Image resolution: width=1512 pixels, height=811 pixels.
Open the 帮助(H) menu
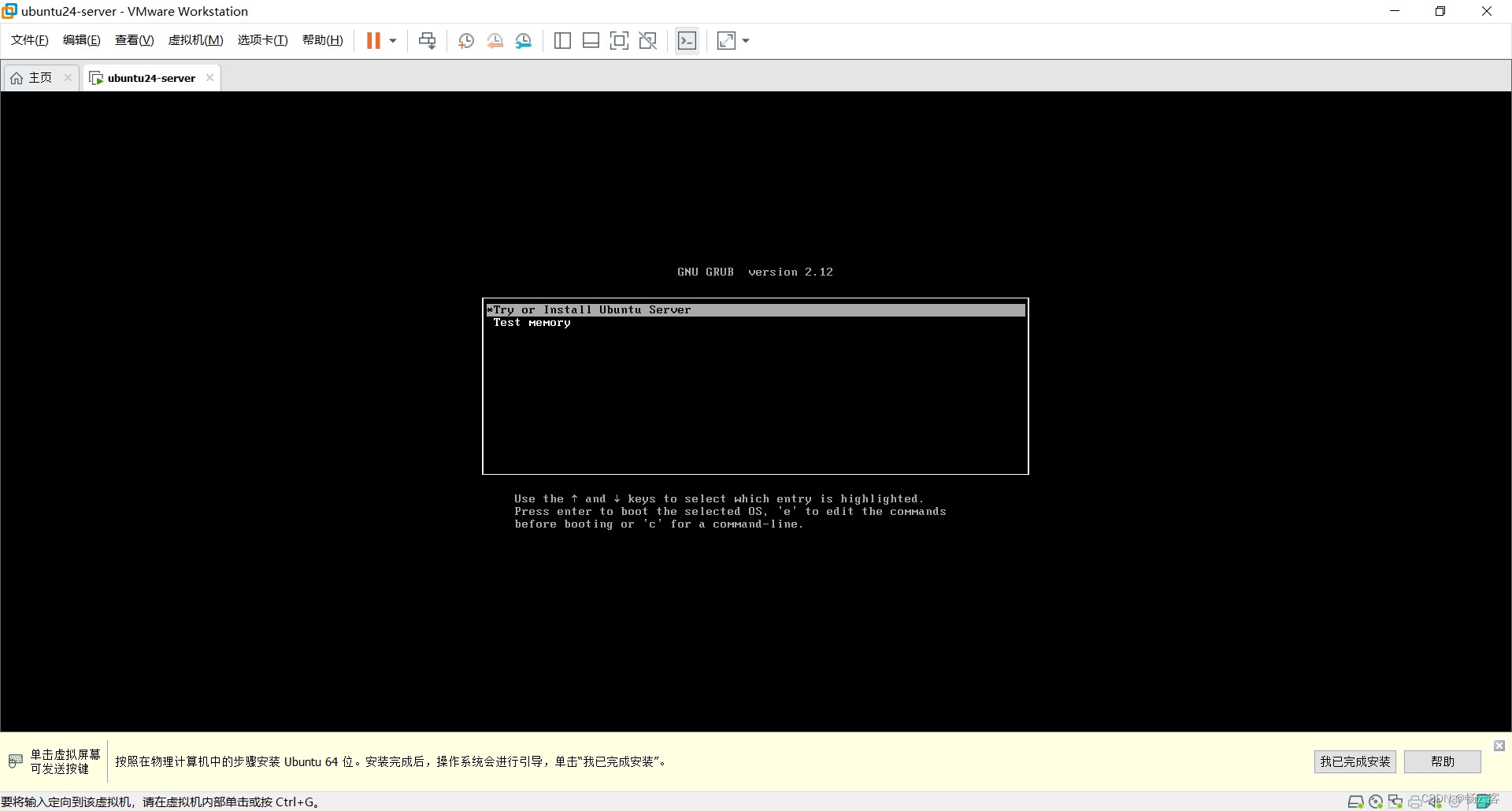(323, 40)
